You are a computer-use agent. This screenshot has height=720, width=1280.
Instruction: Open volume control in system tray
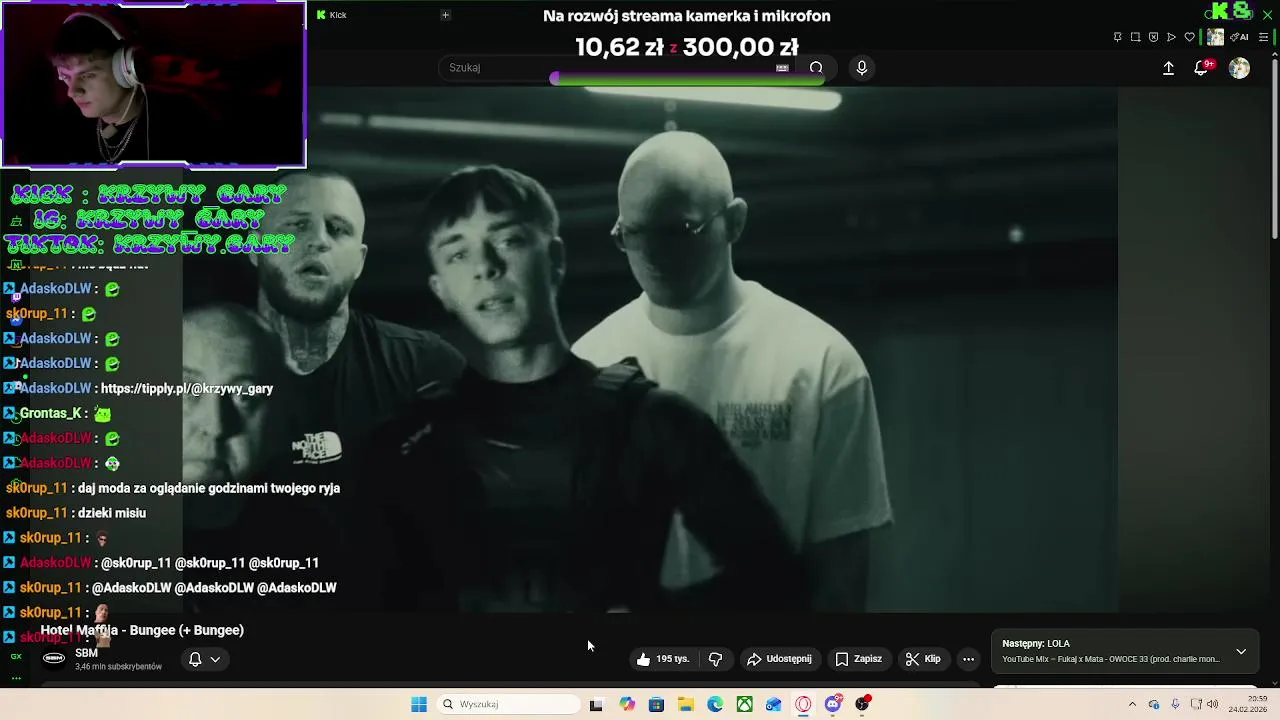[x=1212, y=704]
